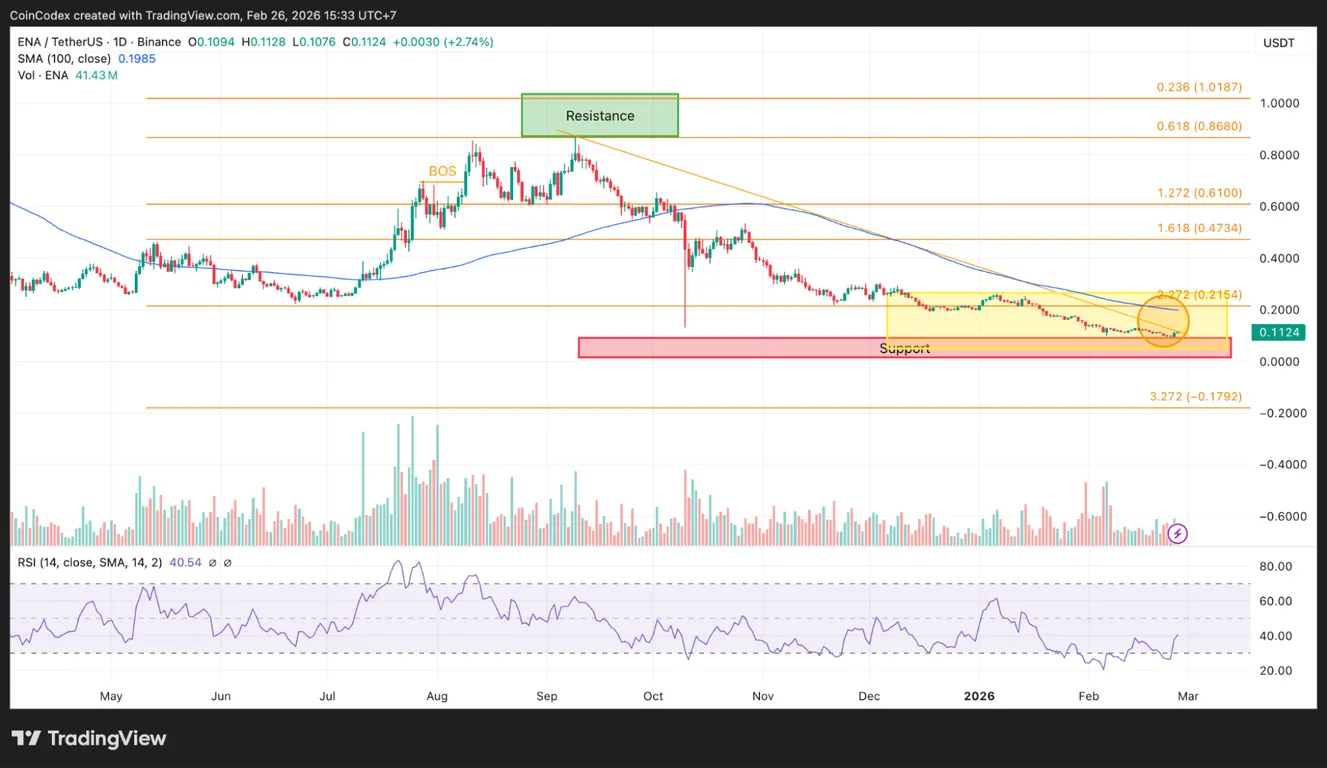Click the 3.272 (−0.1792) Fibonacci label
This screenshot has height=768, width=1327.
1196,397
